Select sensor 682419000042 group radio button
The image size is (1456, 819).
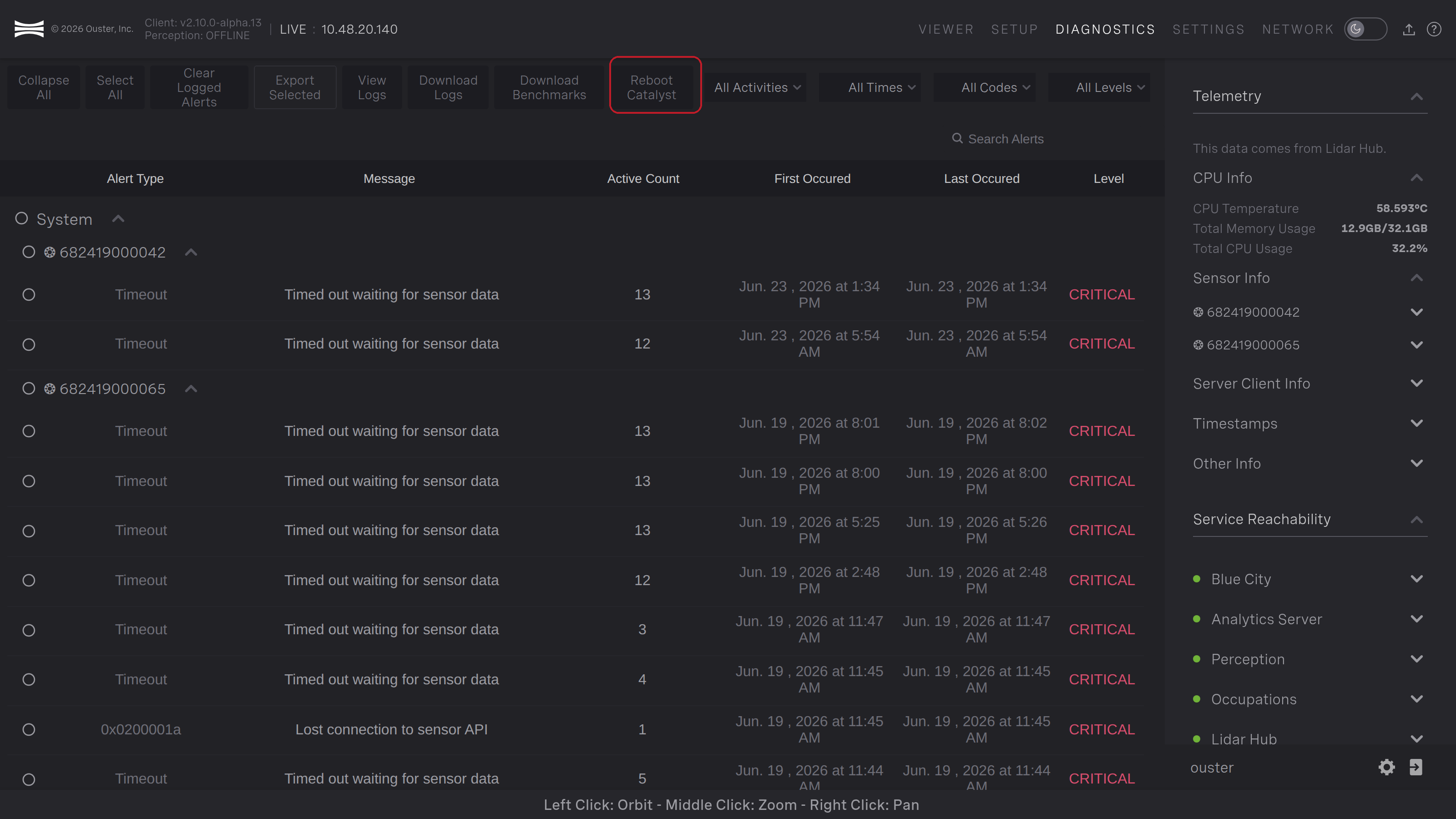pyautogui.click(x=29, y=252)
